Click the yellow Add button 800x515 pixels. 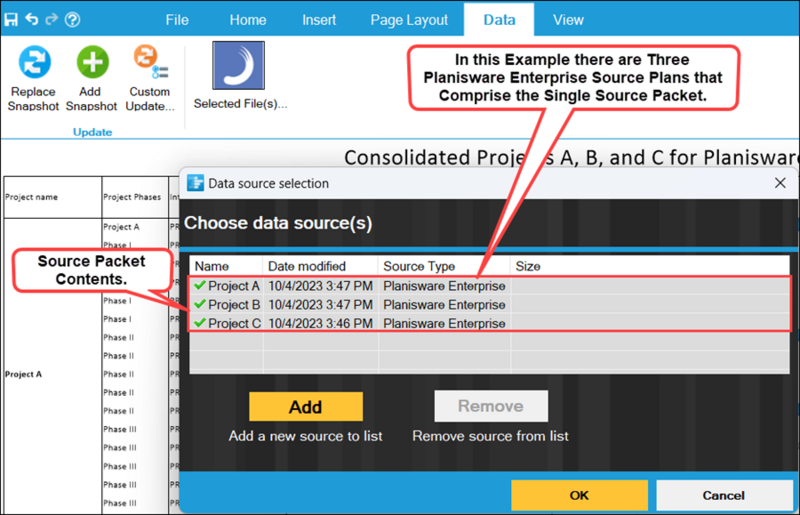pos(306,407)
